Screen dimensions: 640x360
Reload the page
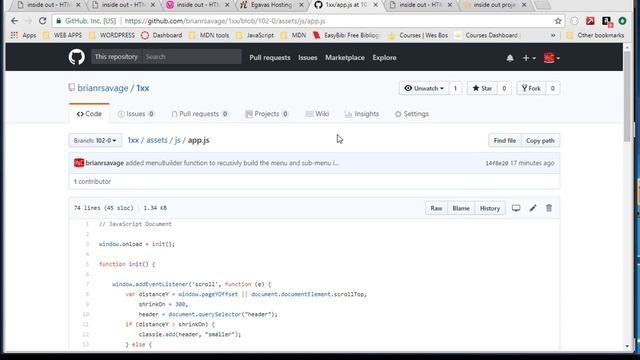pyautogui.click(x=42, y=21)
